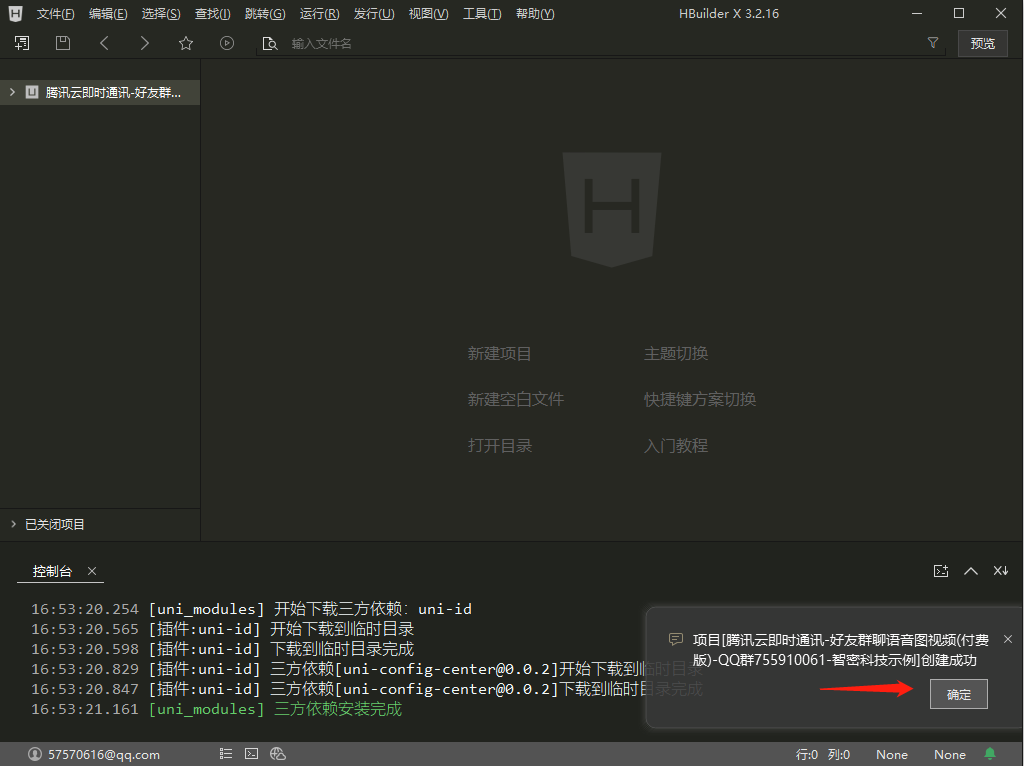Image resolution: width=1024 pixels, height=766 pixels.
Task: Open the terminal icon in status bar
Action: pos(251,754)
